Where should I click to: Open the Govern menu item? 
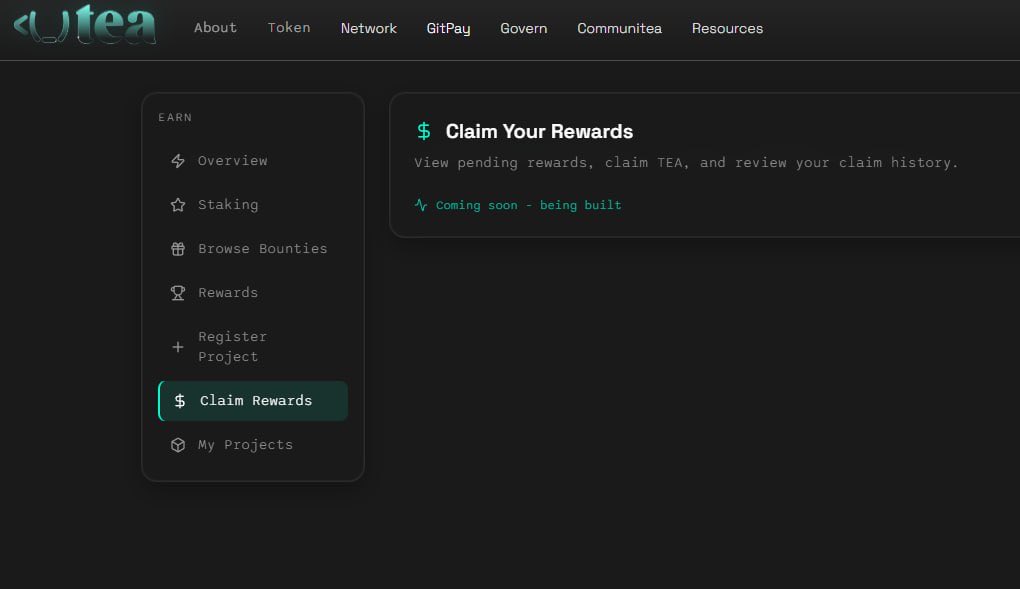pyautogui.click(x=524, y=29)
